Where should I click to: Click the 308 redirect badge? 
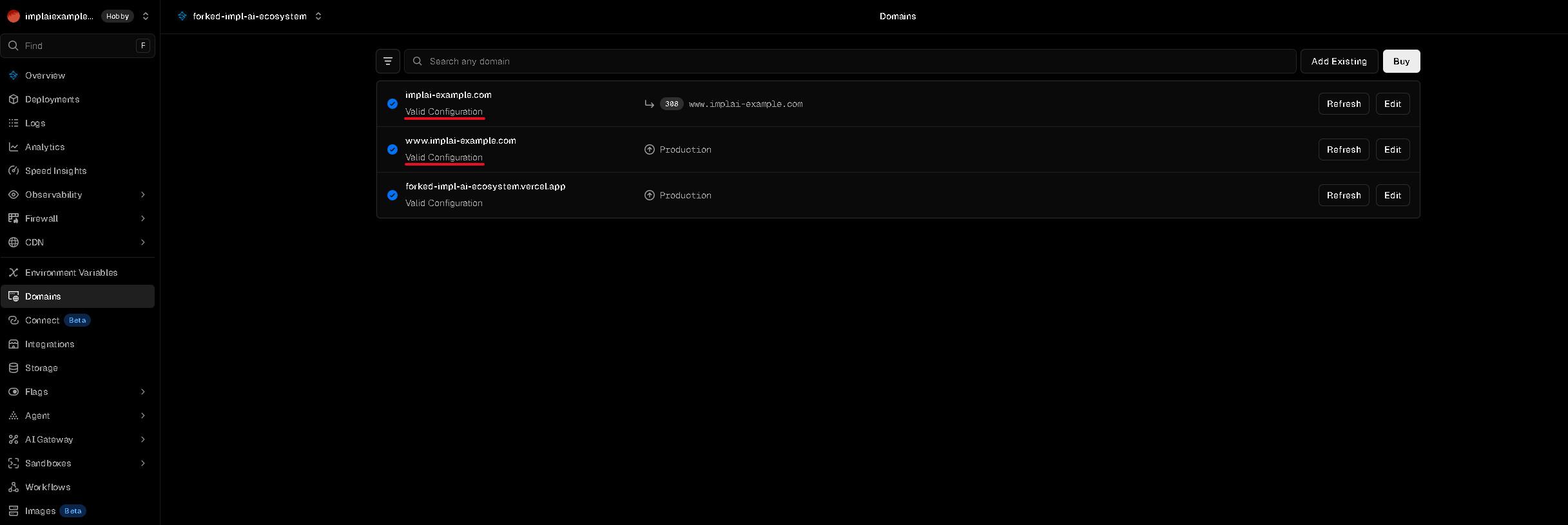pos(672,104)
